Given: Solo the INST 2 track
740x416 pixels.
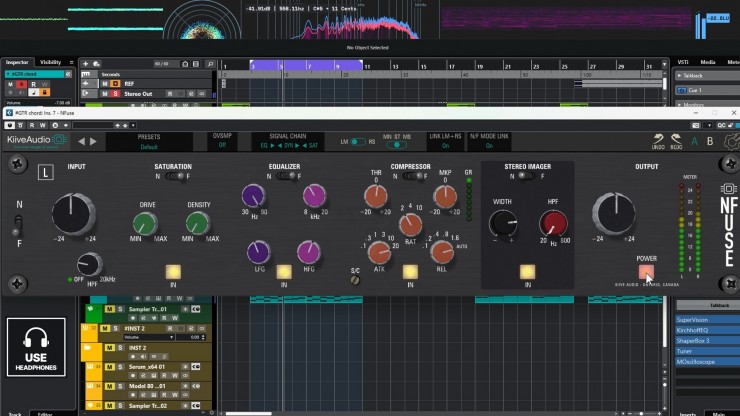Looking at the screenshot, I should click(x=118, y=346).
